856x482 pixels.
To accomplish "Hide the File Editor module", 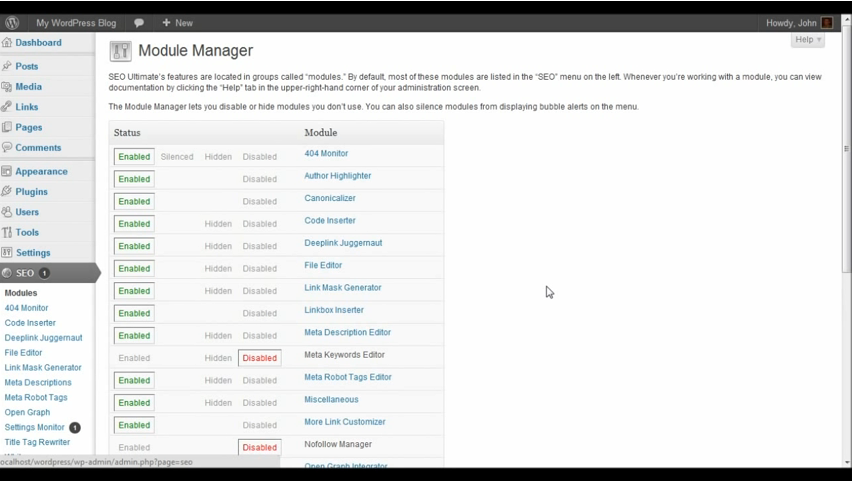I will point(218,269).
